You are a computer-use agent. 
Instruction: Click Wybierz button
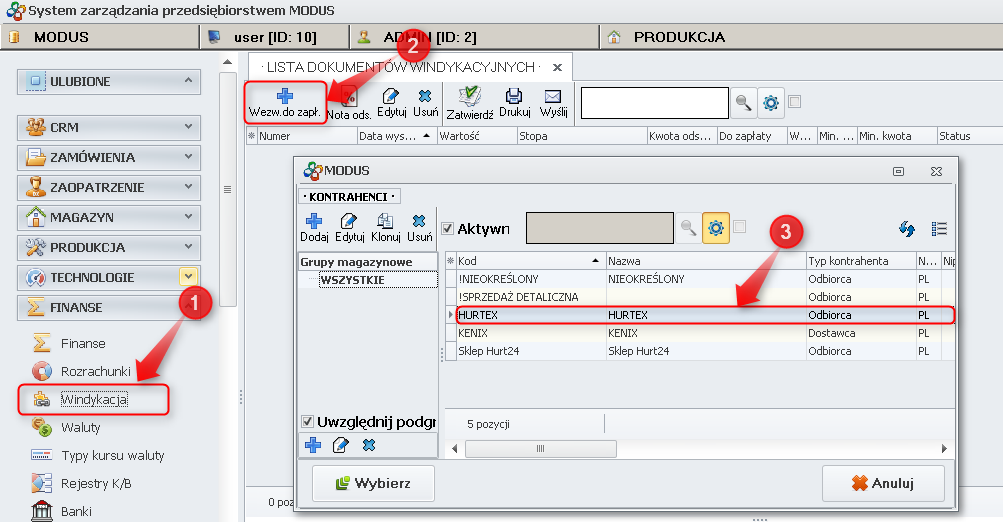374,484
